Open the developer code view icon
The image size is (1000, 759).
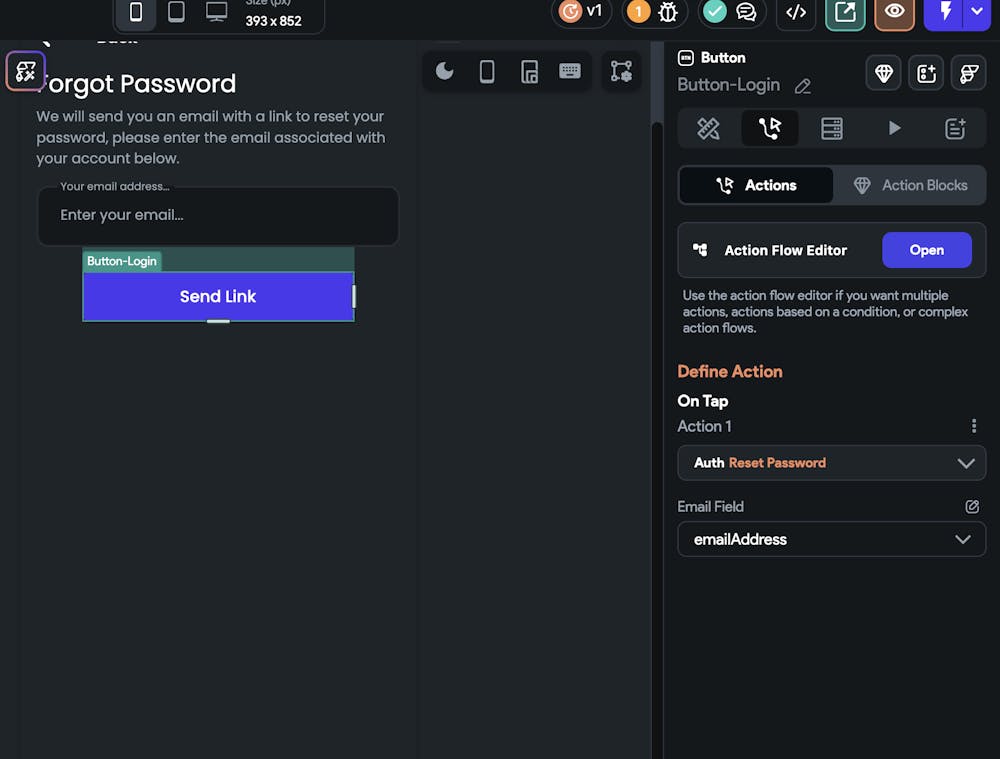(796, 12)
